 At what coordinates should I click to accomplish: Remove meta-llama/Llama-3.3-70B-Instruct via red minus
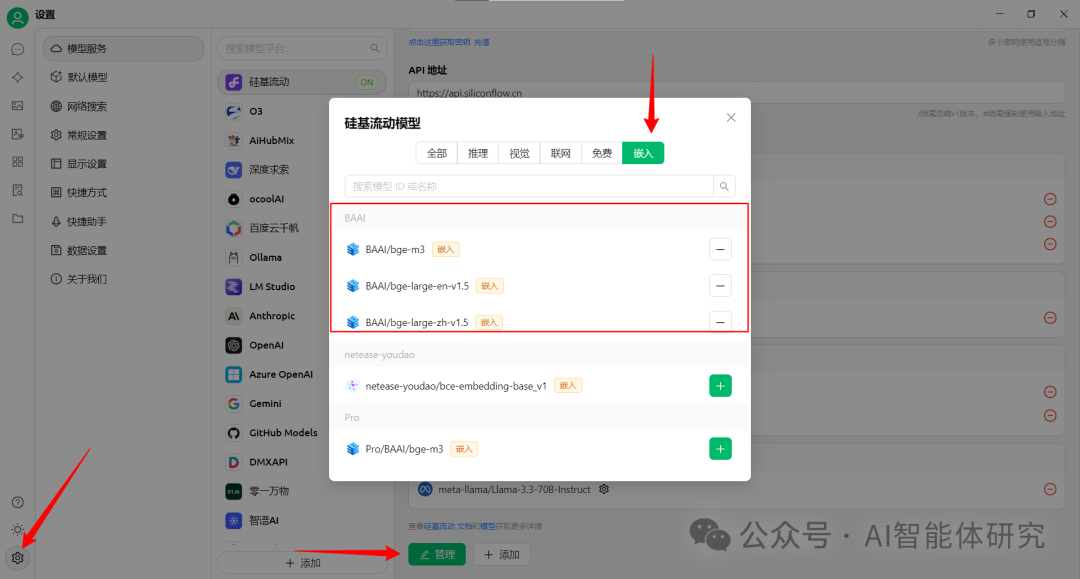tap(1050, 489)
